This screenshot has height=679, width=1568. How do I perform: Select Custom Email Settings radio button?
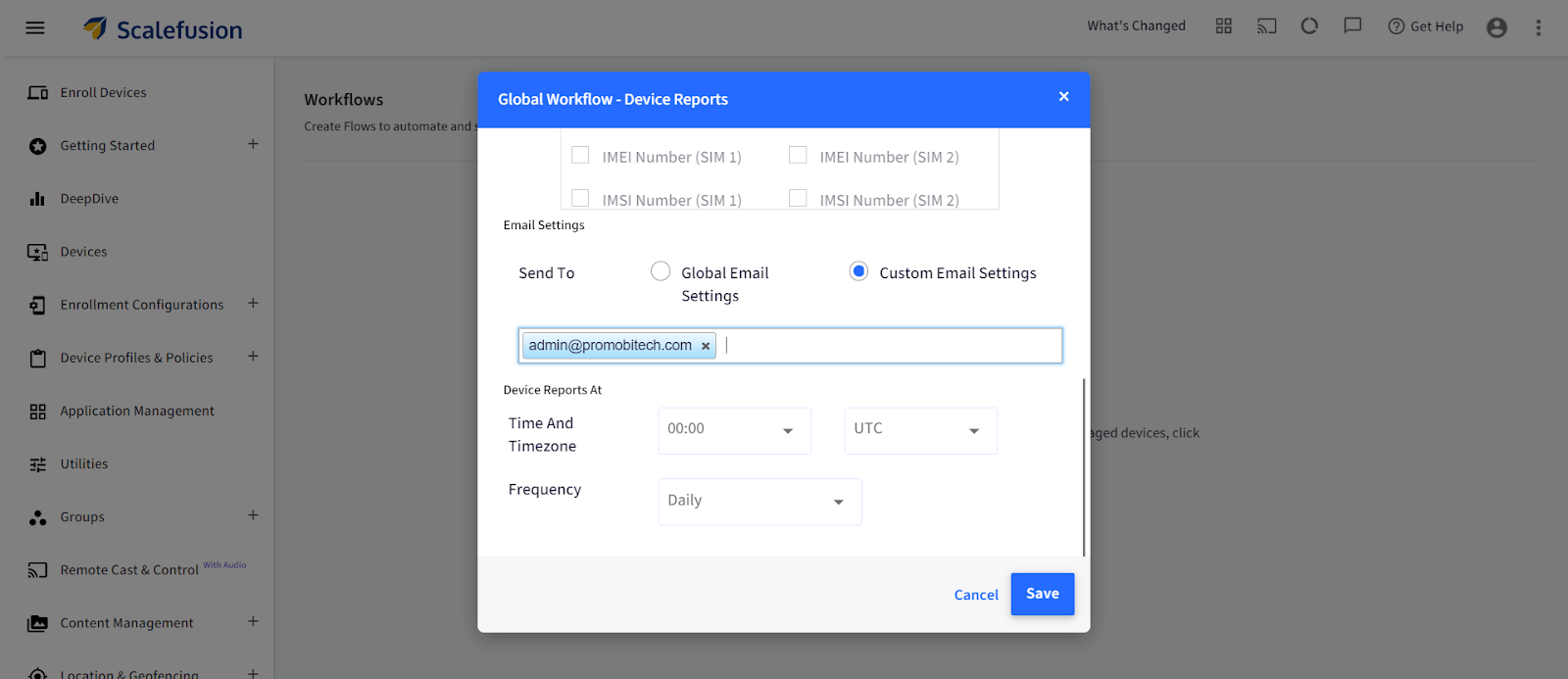point(858,271)
